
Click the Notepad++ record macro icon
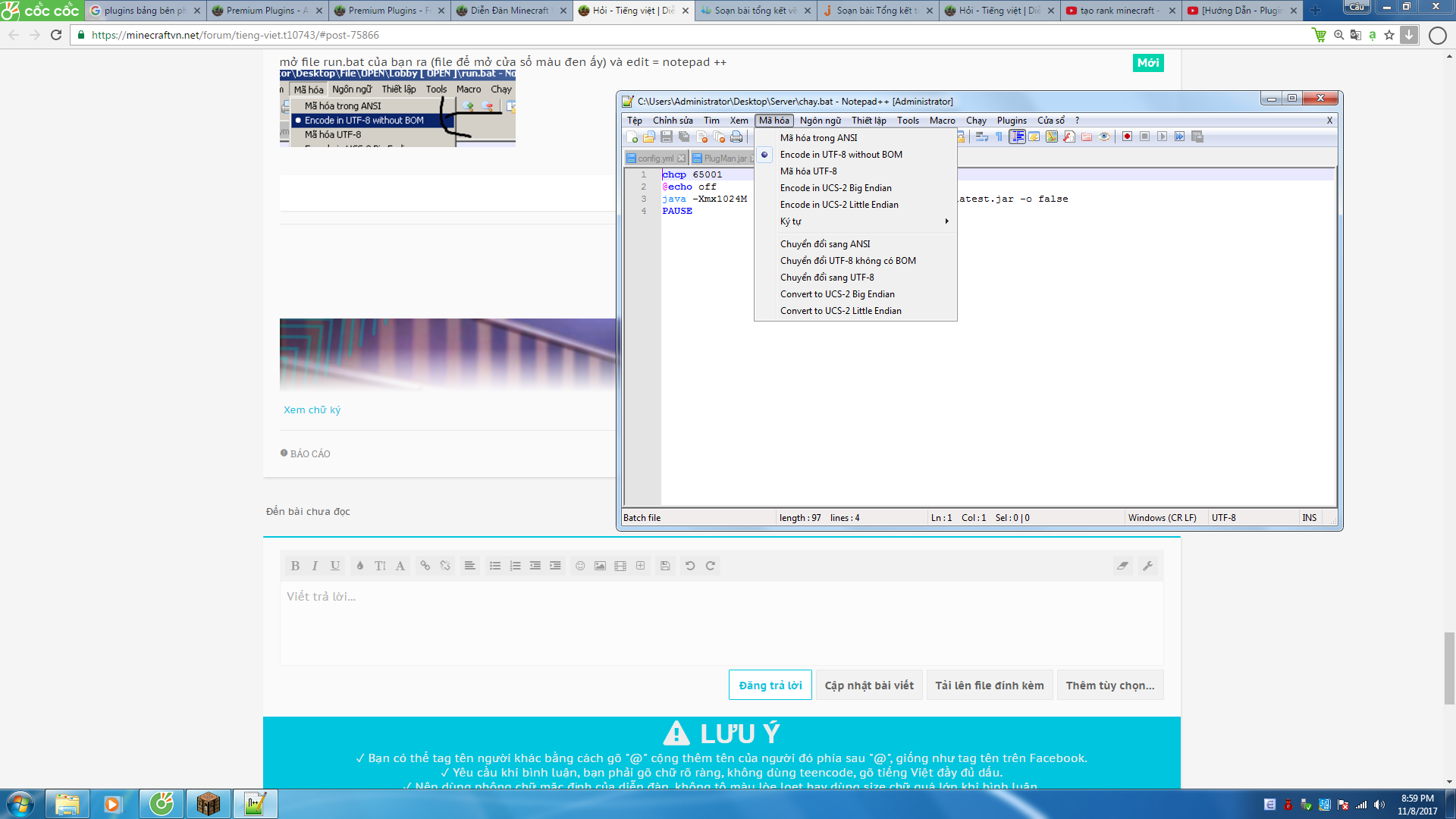1127,137
